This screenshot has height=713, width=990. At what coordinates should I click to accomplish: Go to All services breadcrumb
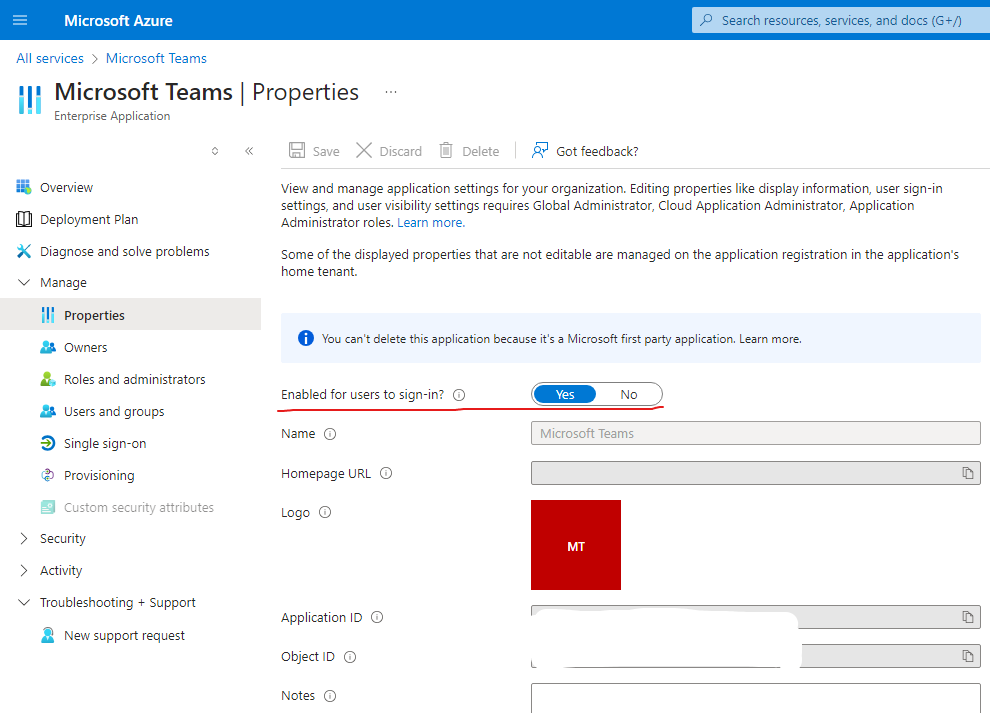(50, 58)
